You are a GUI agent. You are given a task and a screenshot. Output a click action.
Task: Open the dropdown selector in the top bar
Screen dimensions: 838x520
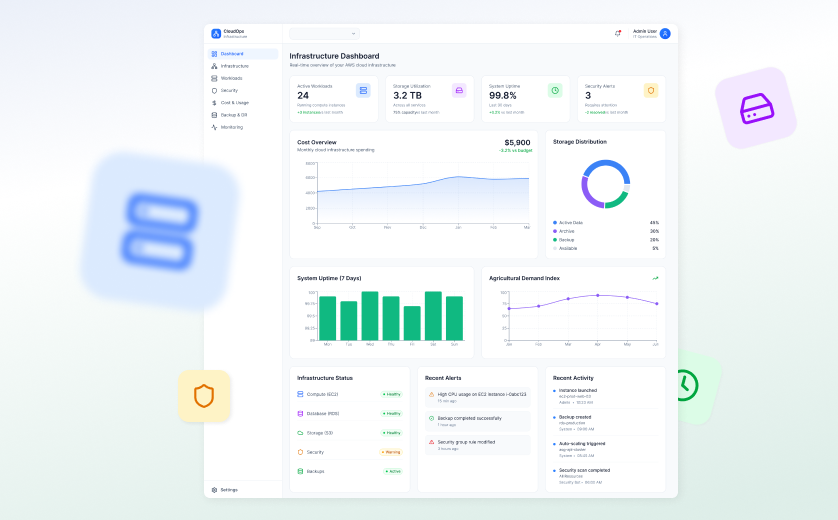click(324, 34)
